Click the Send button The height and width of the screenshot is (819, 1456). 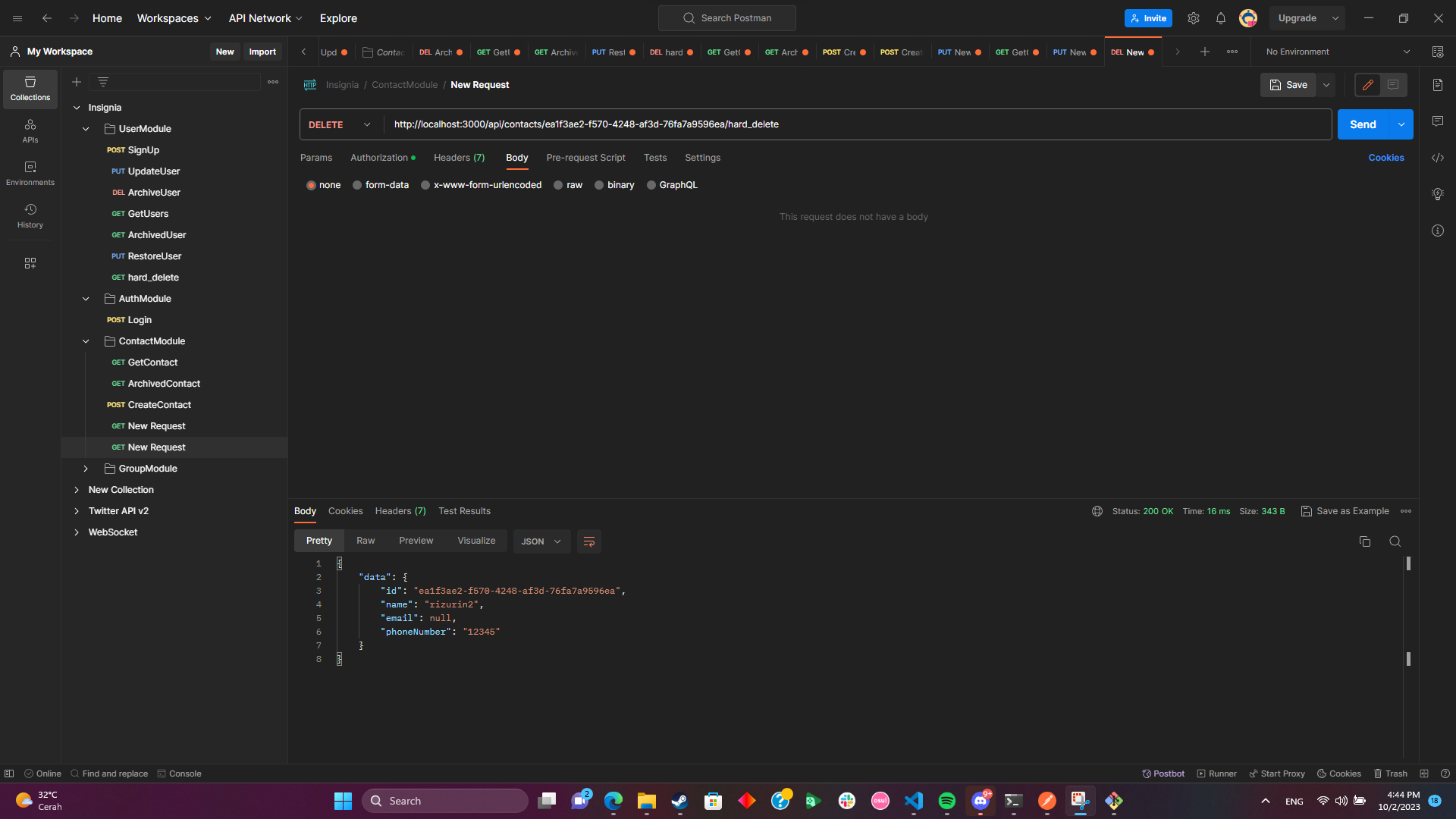[x=1363, y=124]
